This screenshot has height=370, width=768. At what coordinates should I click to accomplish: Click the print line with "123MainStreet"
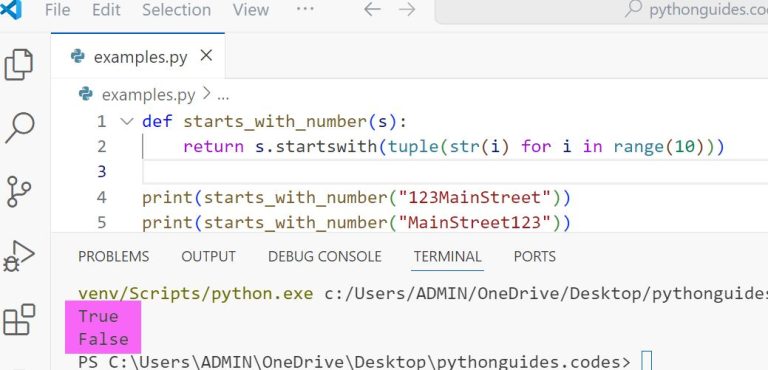click(357, 197)
